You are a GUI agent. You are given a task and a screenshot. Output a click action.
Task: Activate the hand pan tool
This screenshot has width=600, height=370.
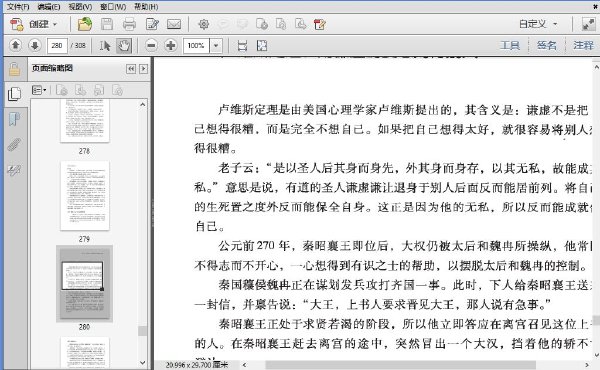tap(124, 46)
